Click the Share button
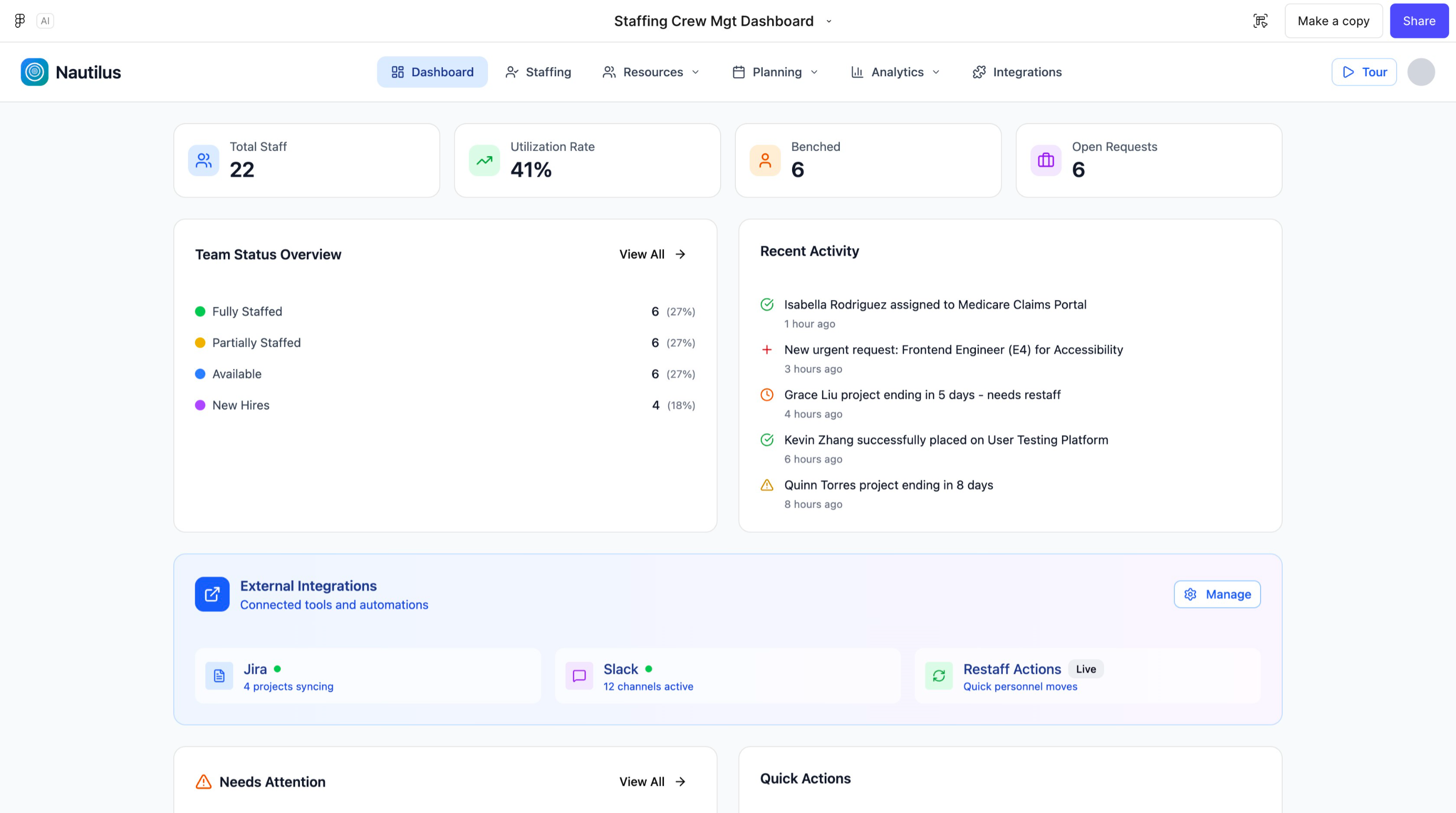This screenshot has height=813, width=1456. 1419,20
